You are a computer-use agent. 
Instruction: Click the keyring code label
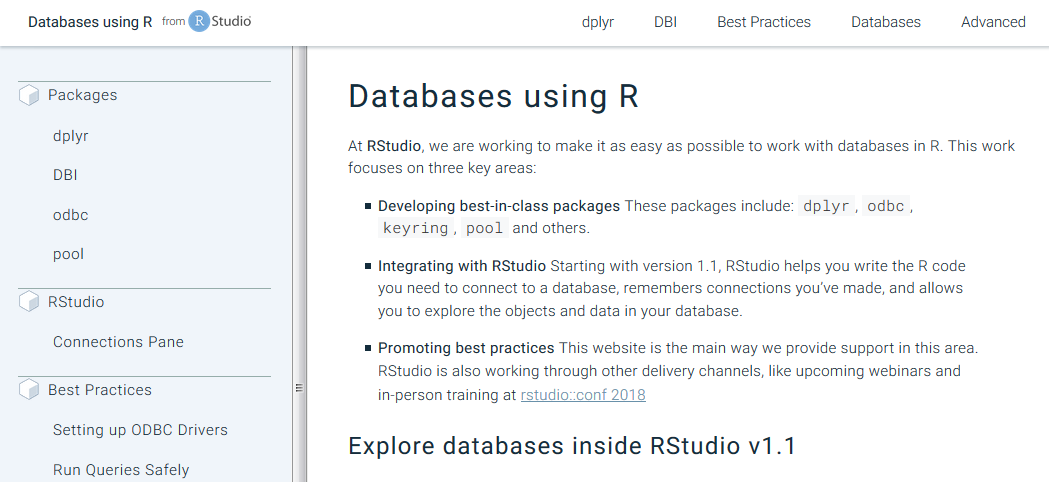coord(415,228)
